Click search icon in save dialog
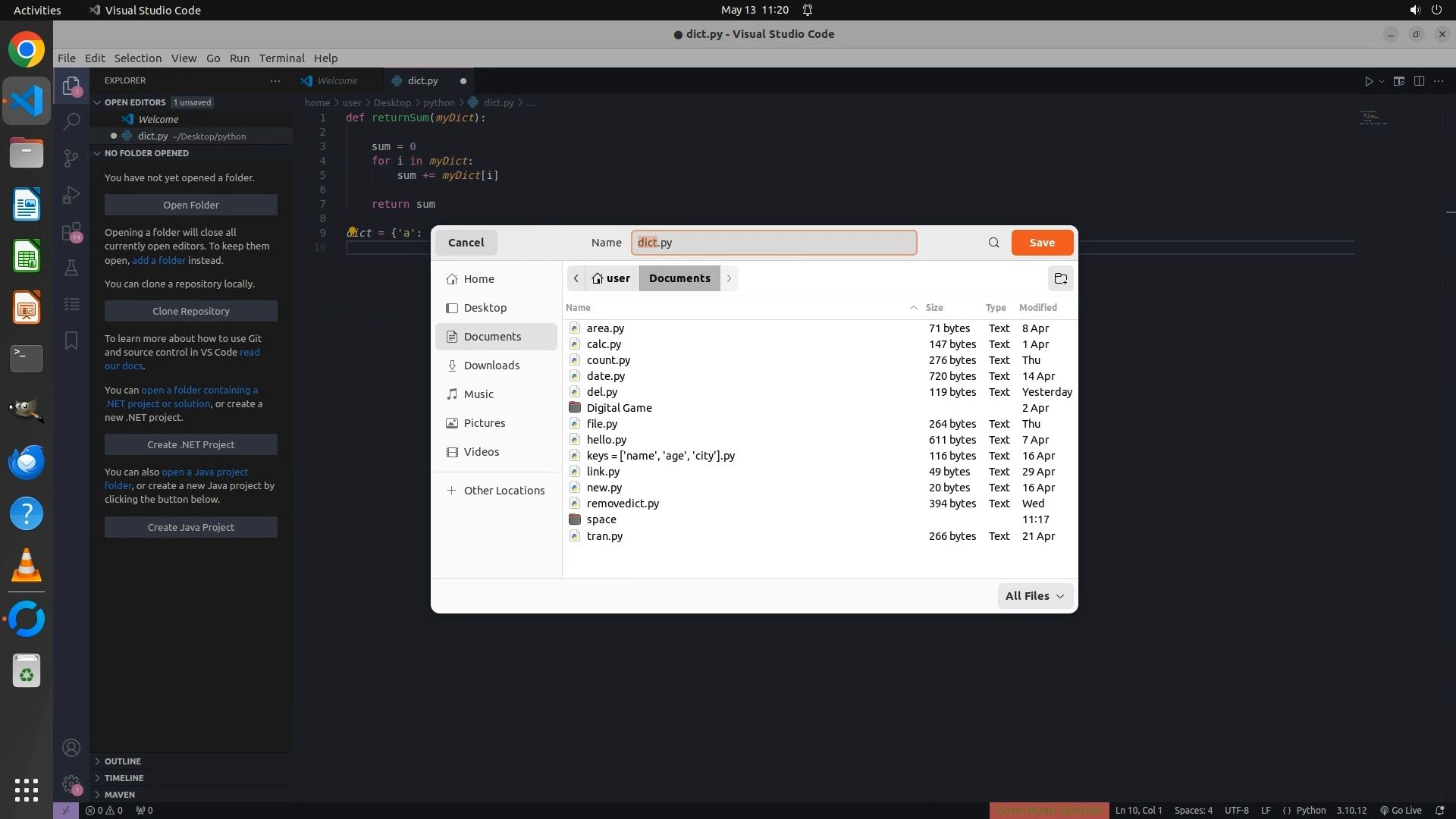1456x819 pixels. [993, 243]
